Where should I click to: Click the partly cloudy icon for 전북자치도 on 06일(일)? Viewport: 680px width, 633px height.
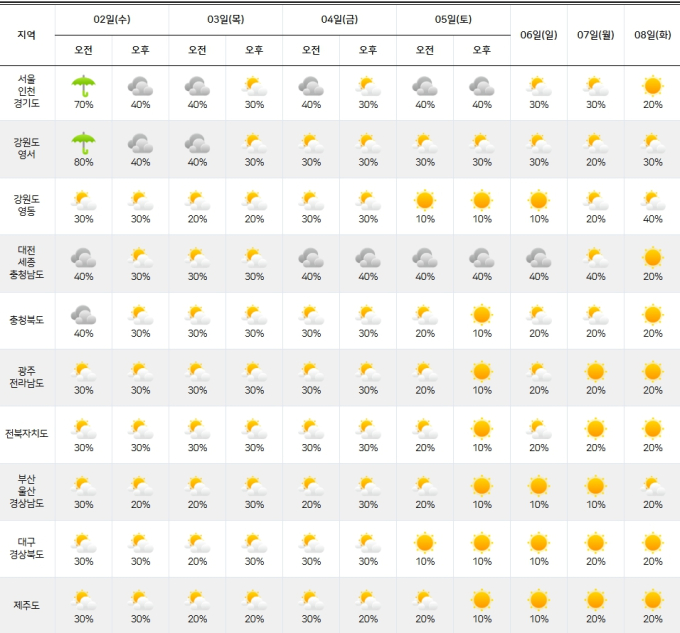coord(539,429)
